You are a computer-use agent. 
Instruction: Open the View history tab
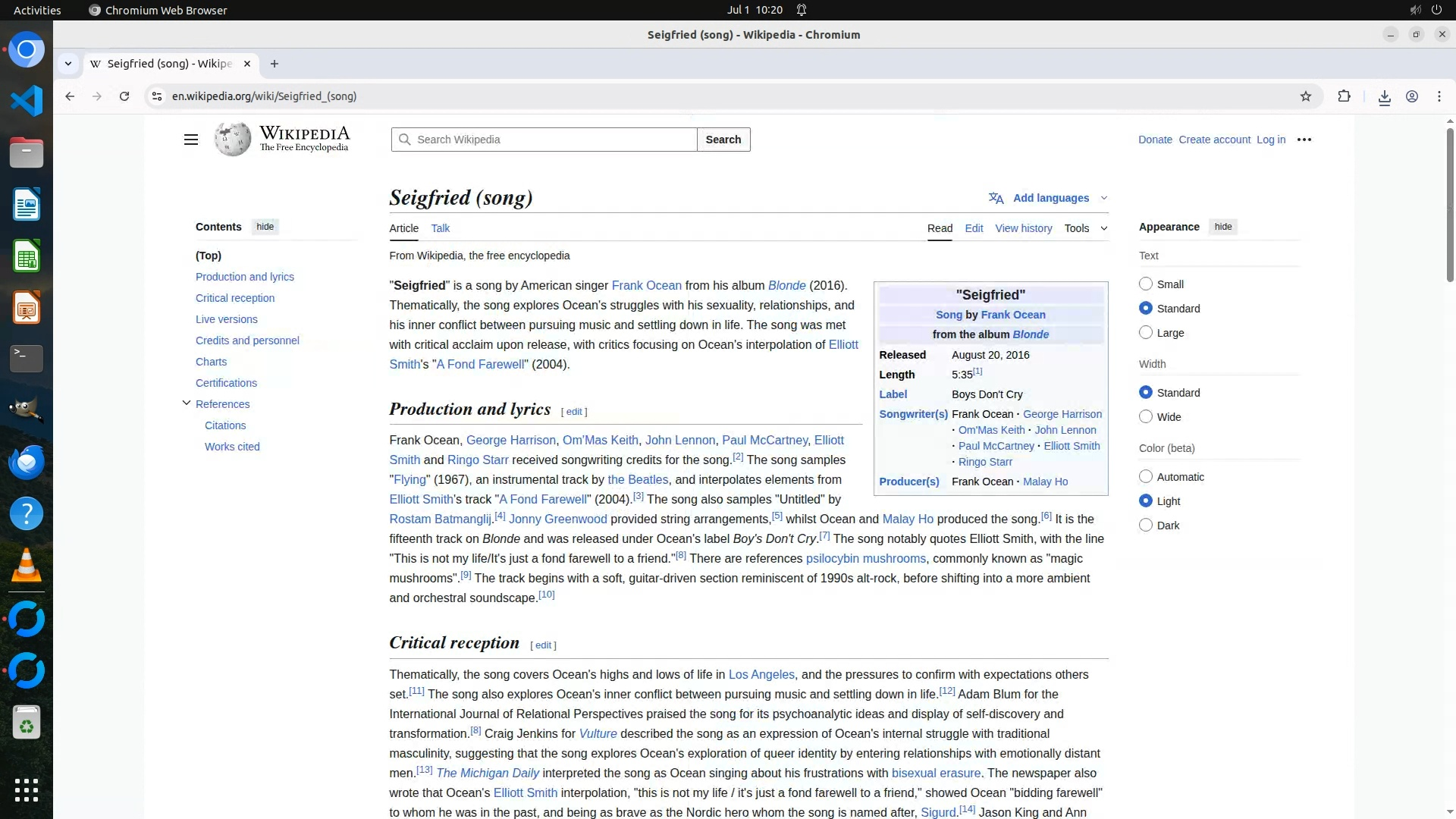point(1023,228)
